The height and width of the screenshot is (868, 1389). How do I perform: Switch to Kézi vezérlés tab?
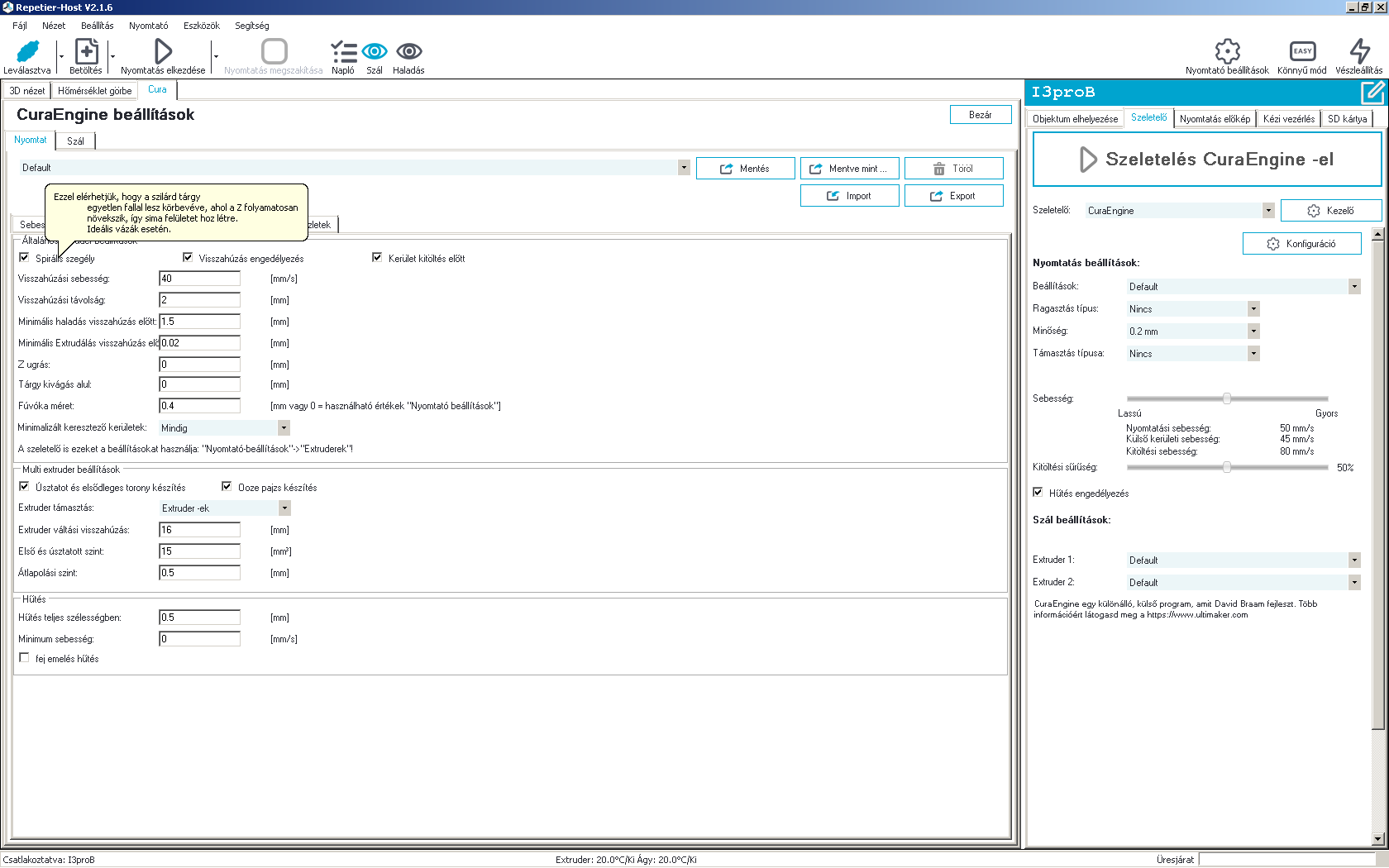pos(1288,119)
